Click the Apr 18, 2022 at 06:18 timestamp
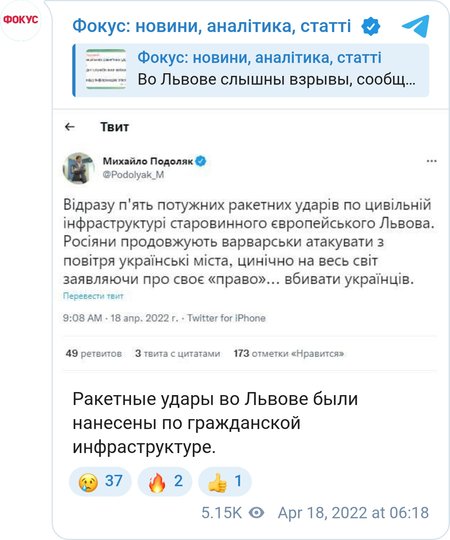Screen dimensions: 450x540 (x=353, y=513)
